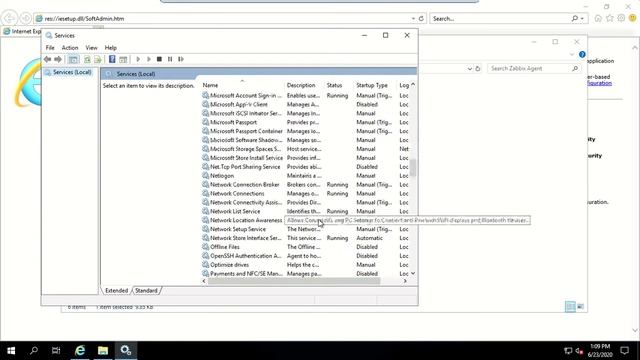
Task: Click the taskbar search icon
Action: (x=34, y=351)
